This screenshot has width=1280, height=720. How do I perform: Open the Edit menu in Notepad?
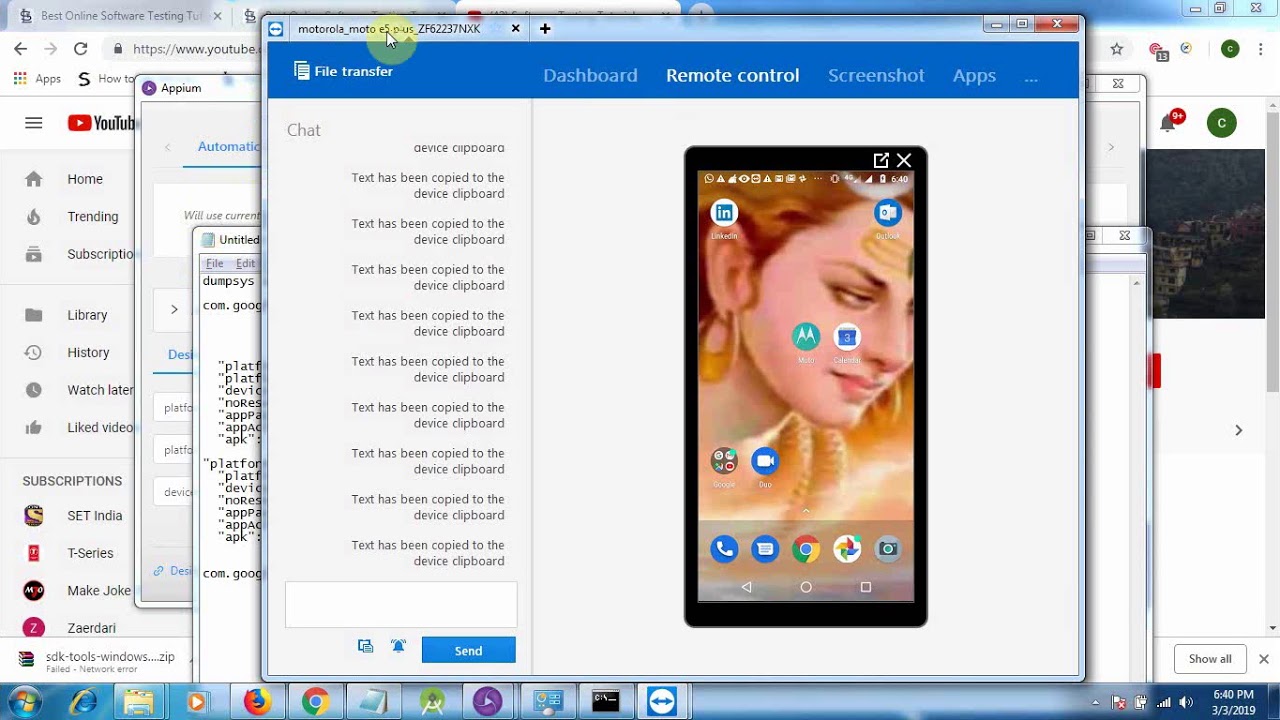pyautogui.click(x=245, y=264)
